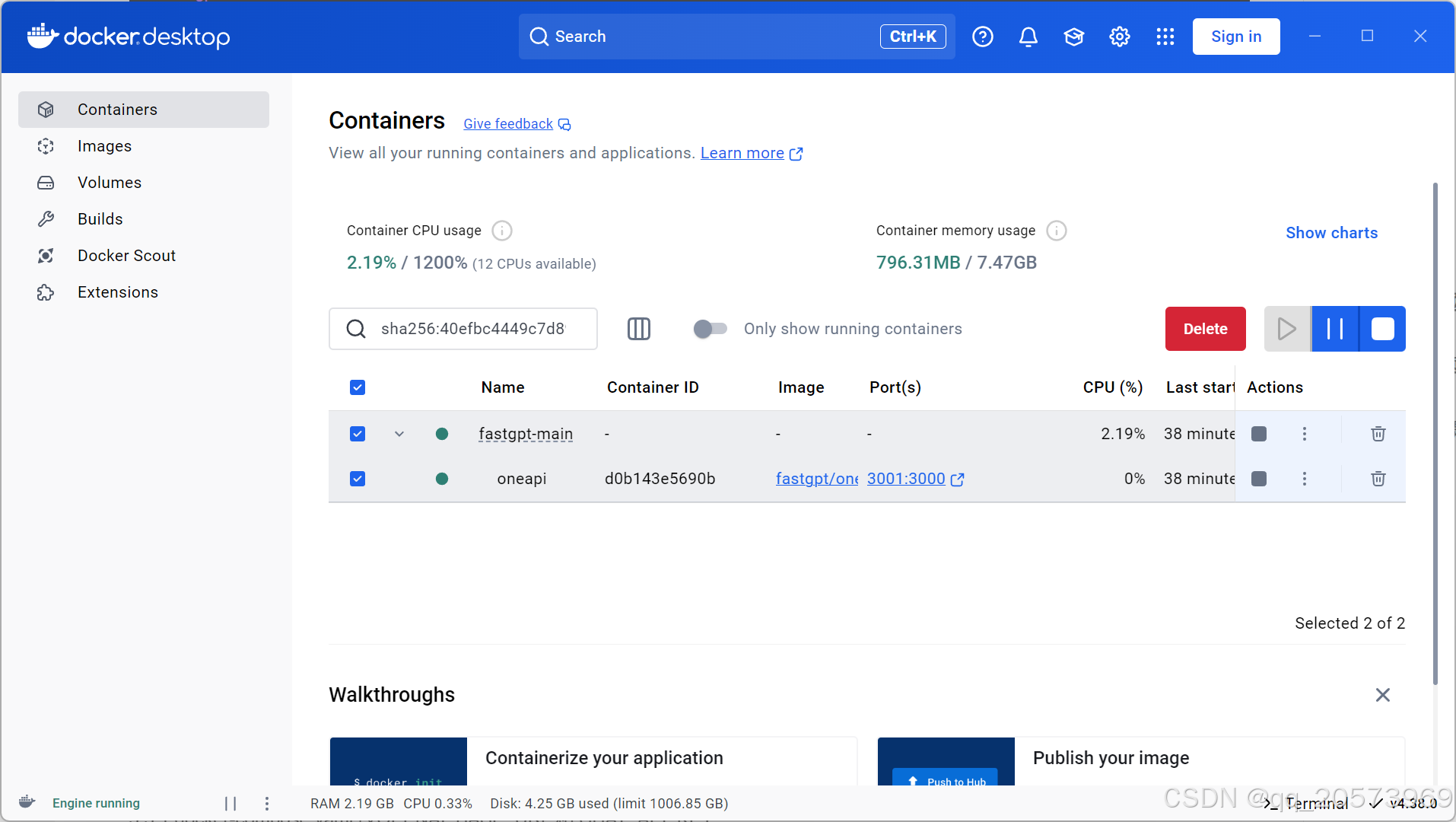
Task: Open Docker Desktop settings gear
Action: 1119,36
